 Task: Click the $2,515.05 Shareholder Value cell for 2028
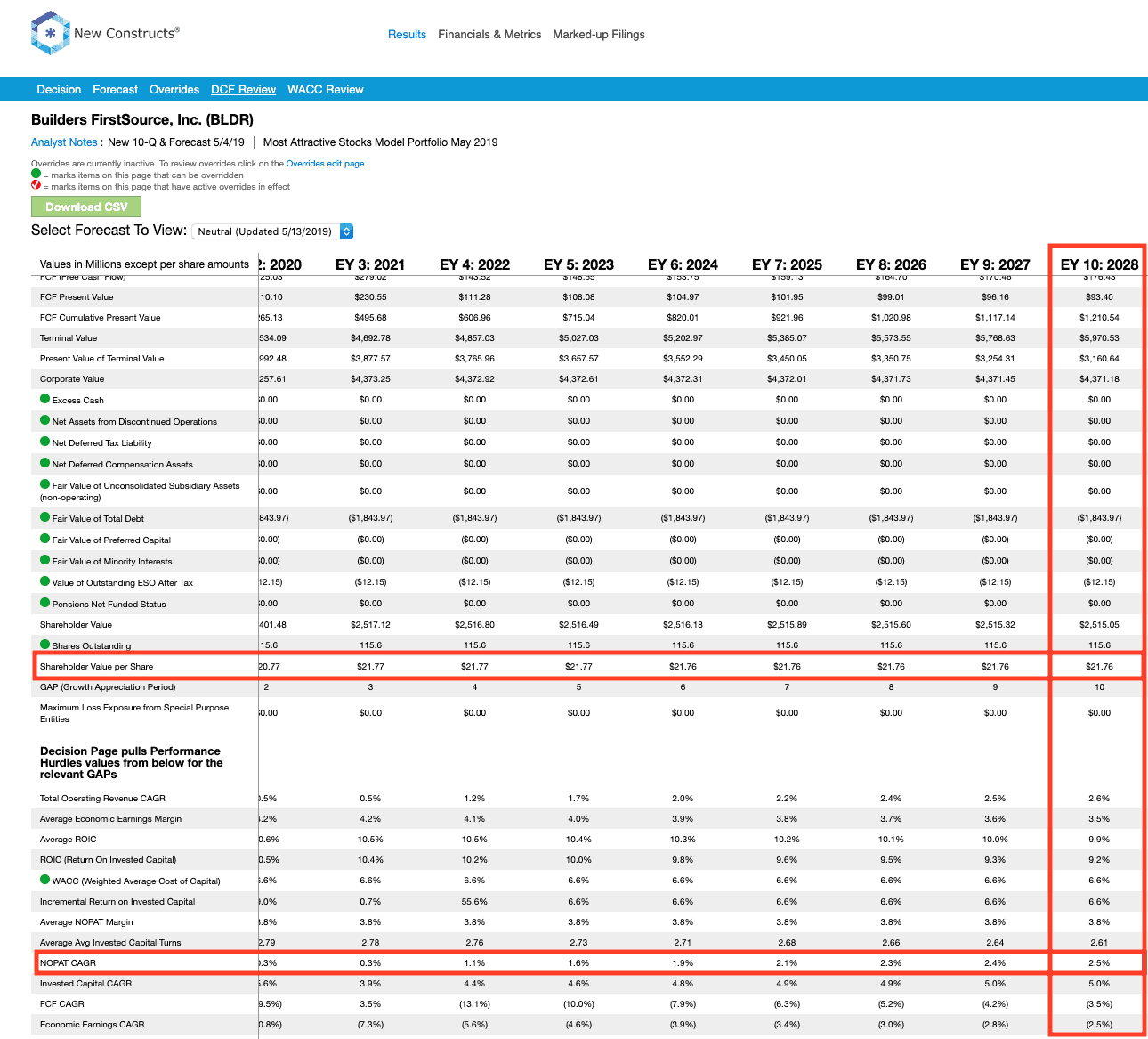1099,625
